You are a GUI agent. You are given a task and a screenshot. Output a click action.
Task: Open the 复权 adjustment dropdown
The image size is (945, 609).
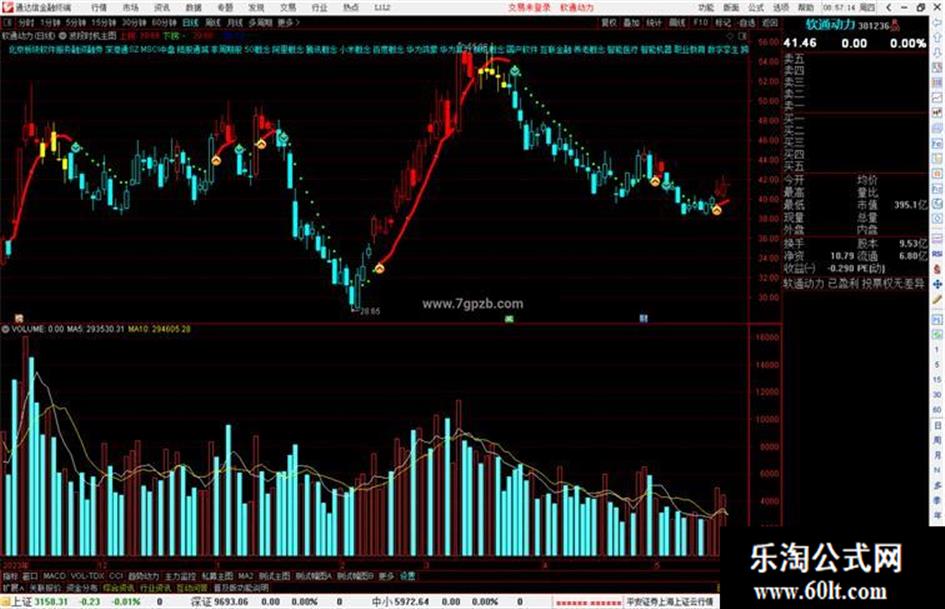tap(609, 22)
